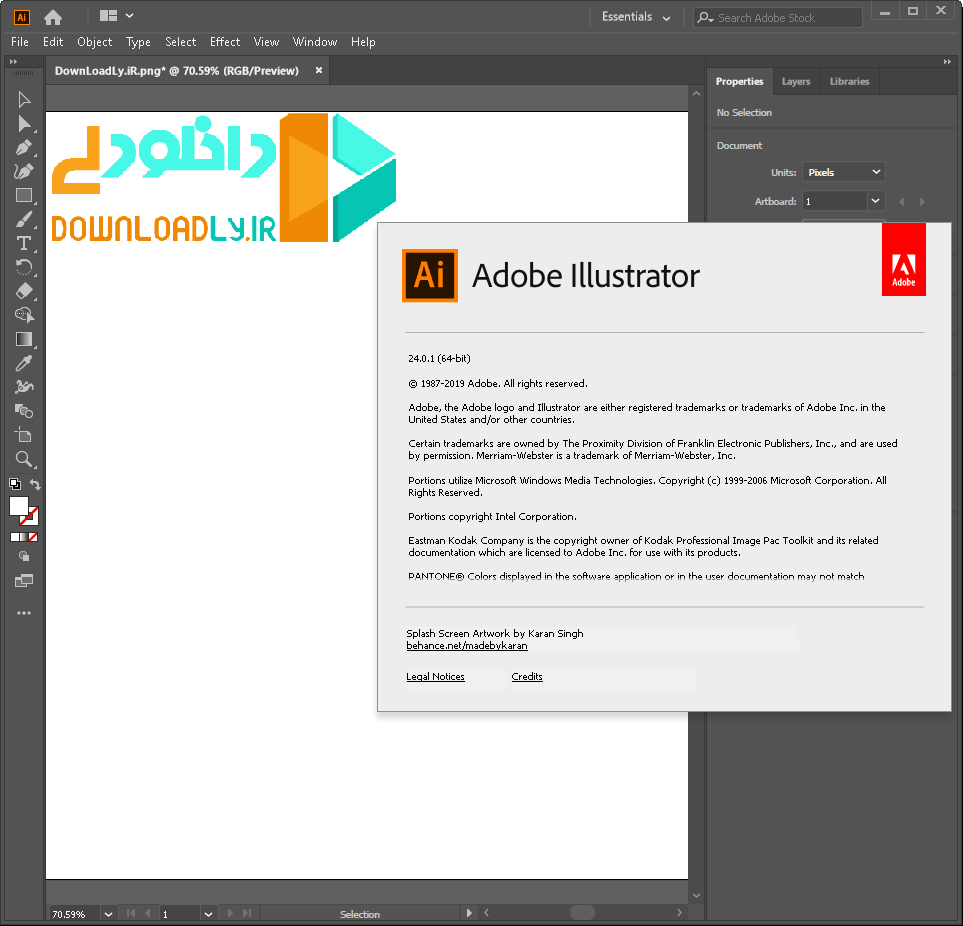
Task: Swap fill and stroke colors
Action: (x=33, y=483)
